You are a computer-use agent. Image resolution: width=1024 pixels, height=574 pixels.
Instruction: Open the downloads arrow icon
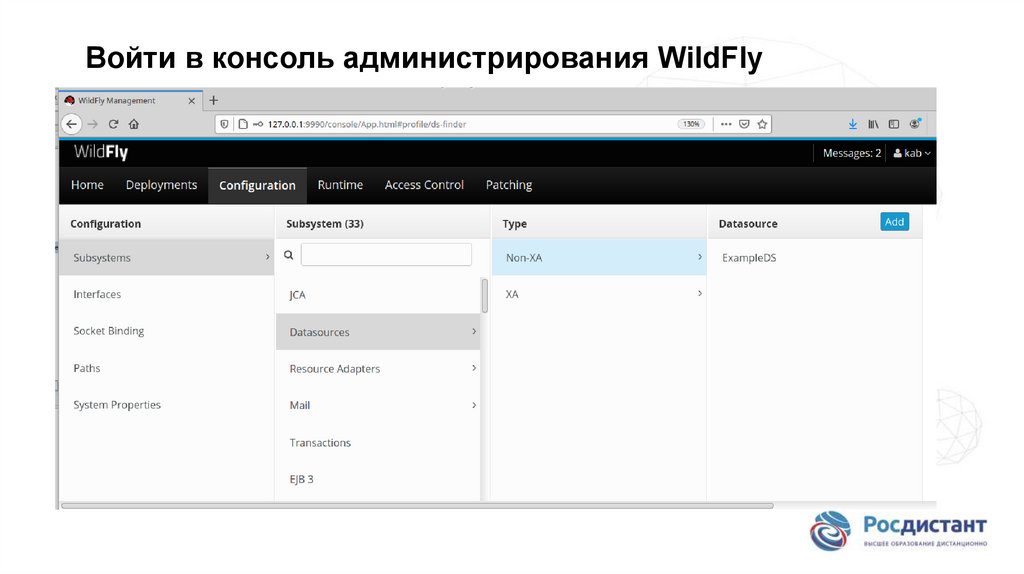(x=852, y=124)
